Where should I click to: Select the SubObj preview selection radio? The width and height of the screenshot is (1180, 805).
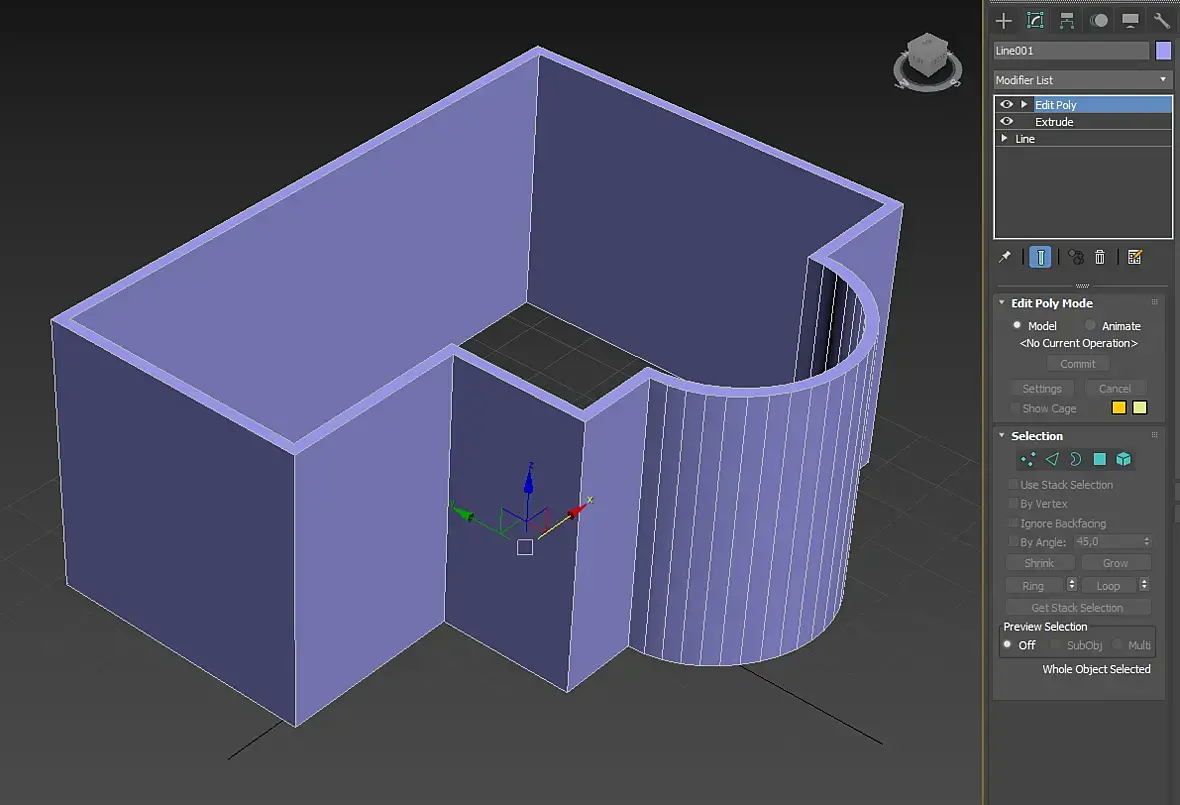coord(1055,645)
